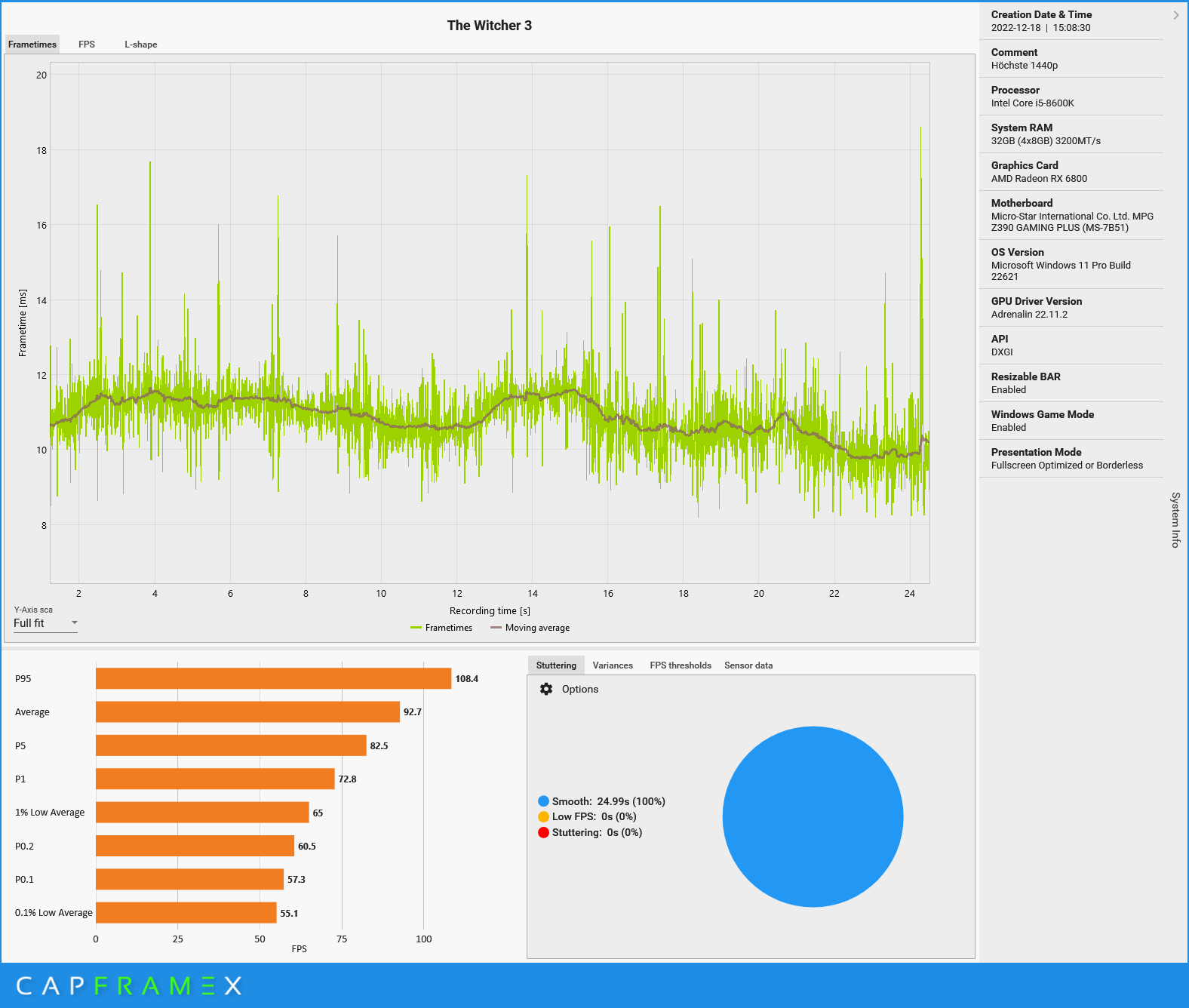Open the Y-Axis scale Full fit dropdown

(x=45, y=623)
